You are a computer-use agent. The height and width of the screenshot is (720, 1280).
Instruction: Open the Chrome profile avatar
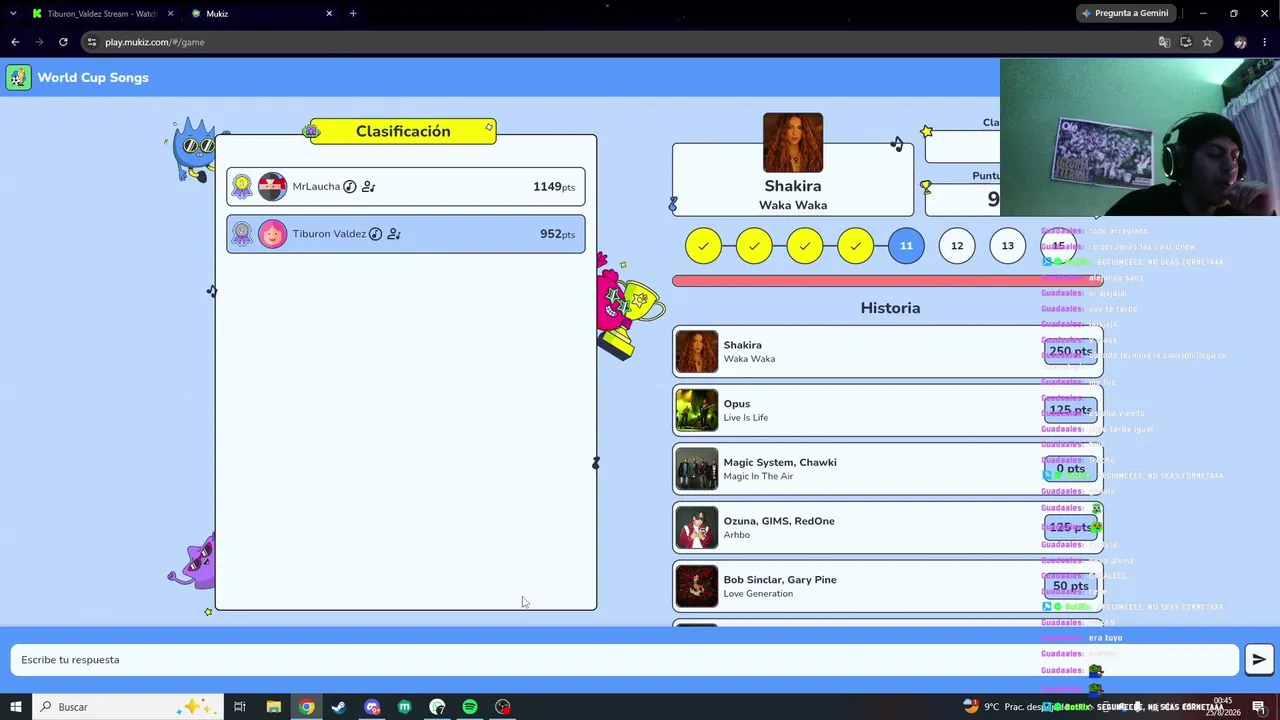1240,42
